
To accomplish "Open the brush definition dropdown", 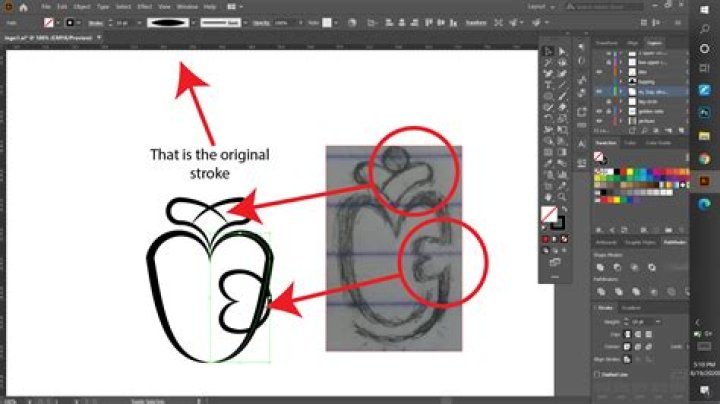I will click(x=245, y=22).
